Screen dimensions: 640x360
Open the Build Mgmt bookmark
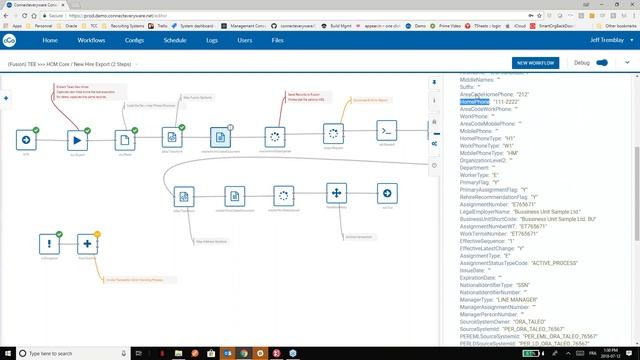[x=336, y=26]
